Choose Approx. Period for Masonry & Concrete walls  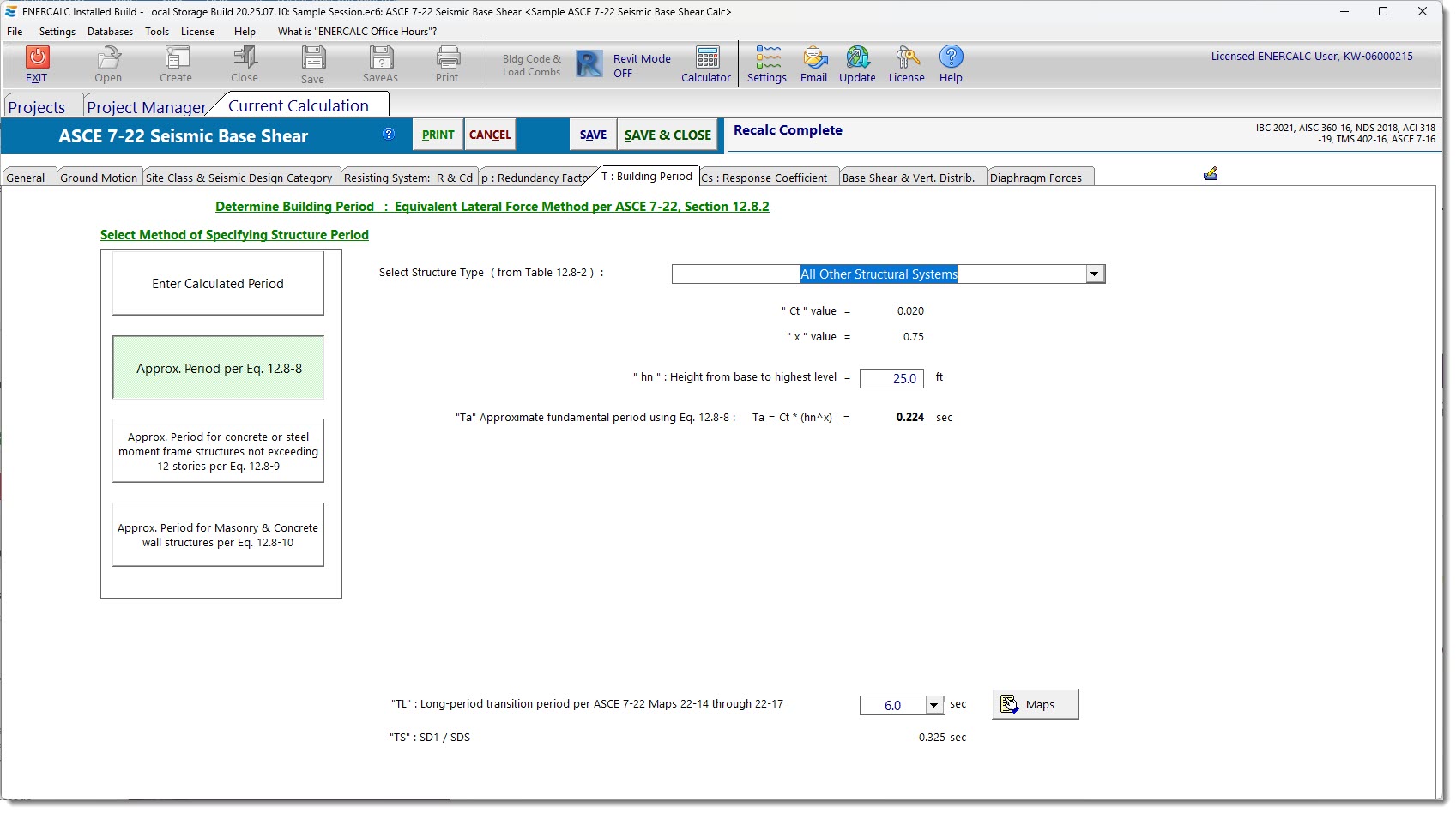(x=218, y=535)
